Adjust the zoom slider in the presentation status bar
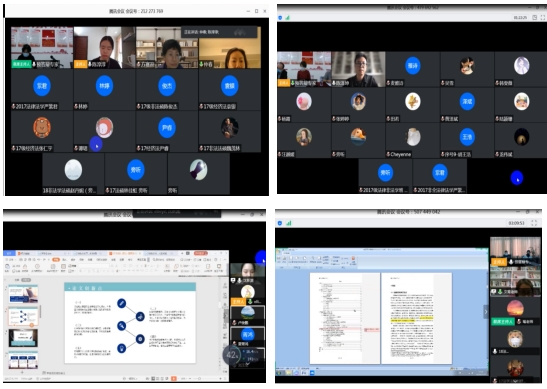 pyautogui.click(x=200, y=379)
